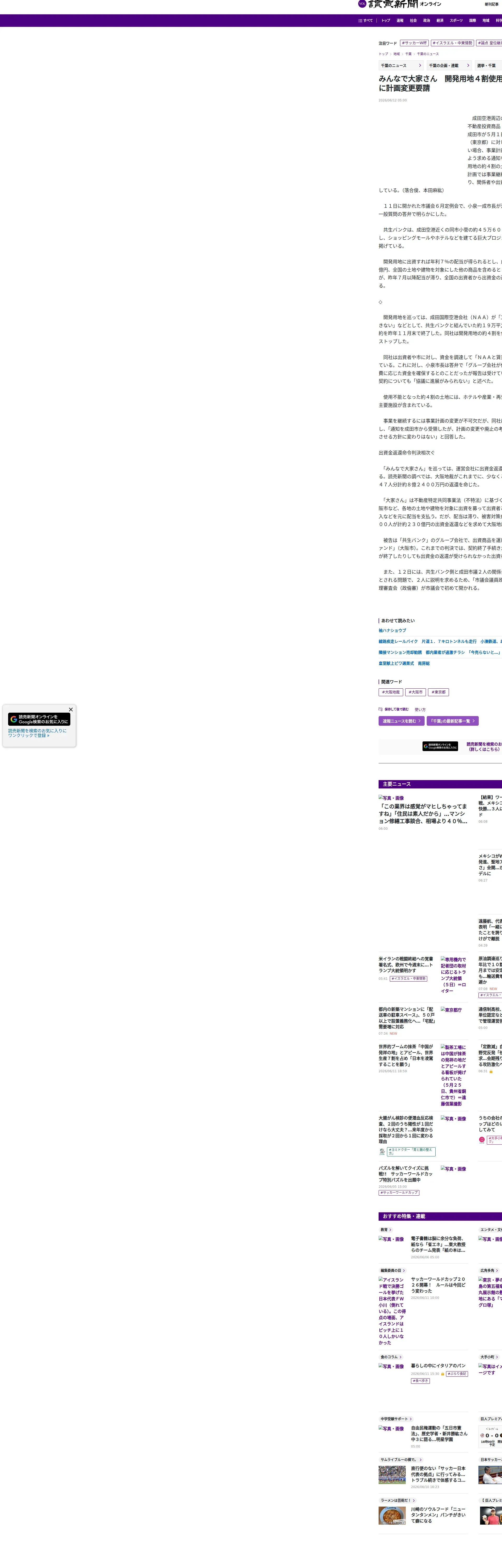Viewport: 502px width, 1568px height.
Task: Expand the ラーメンは芸術だ！ category chevron
Action: [413, 1500]
